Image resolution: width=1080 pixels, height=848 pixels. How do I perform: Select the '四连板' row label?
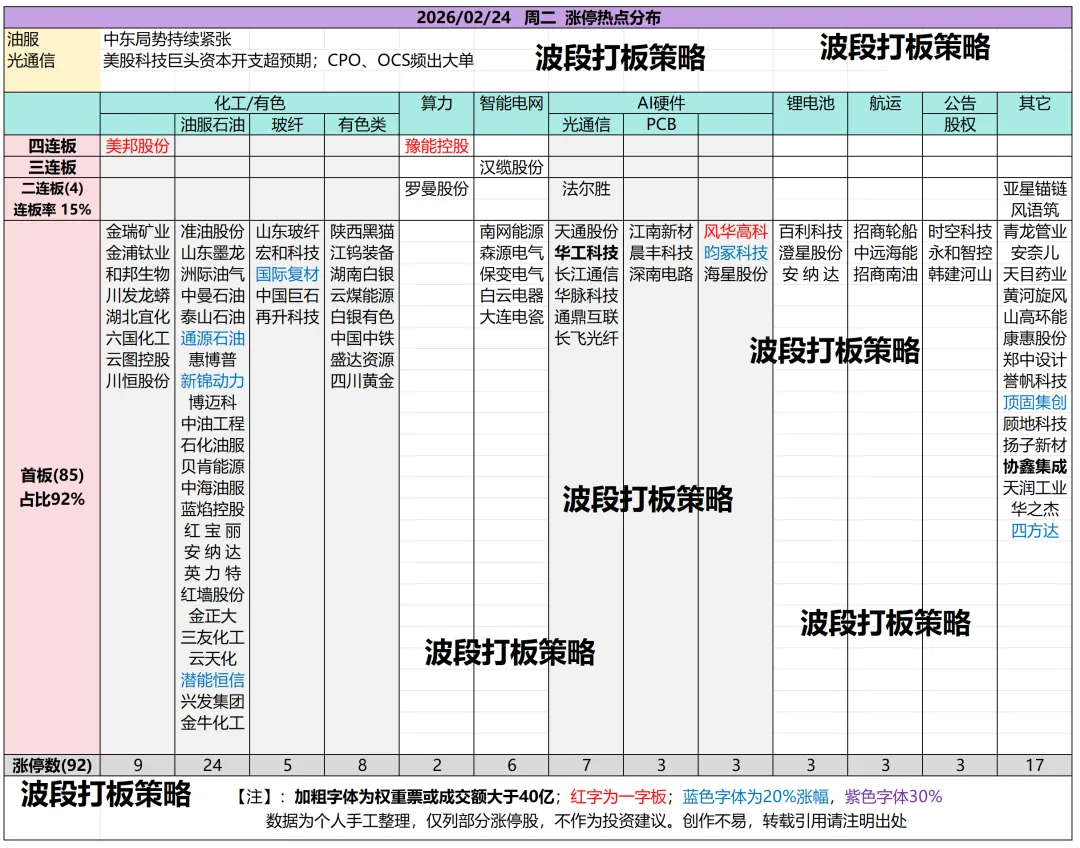pyautogui.click(x=52, y=146)
